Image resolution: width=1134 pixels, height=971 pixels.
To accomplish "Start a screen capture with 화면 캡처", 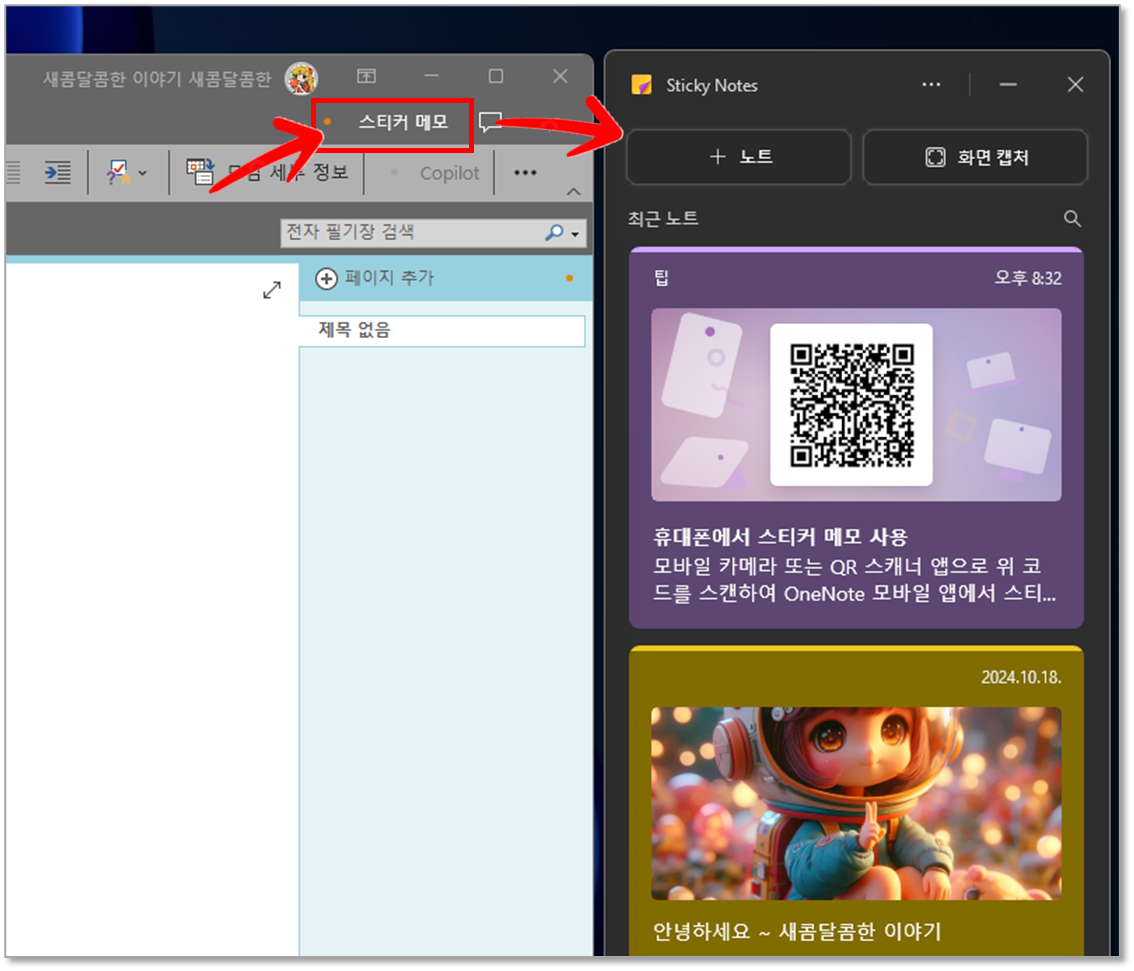I will tap(975, 156).
